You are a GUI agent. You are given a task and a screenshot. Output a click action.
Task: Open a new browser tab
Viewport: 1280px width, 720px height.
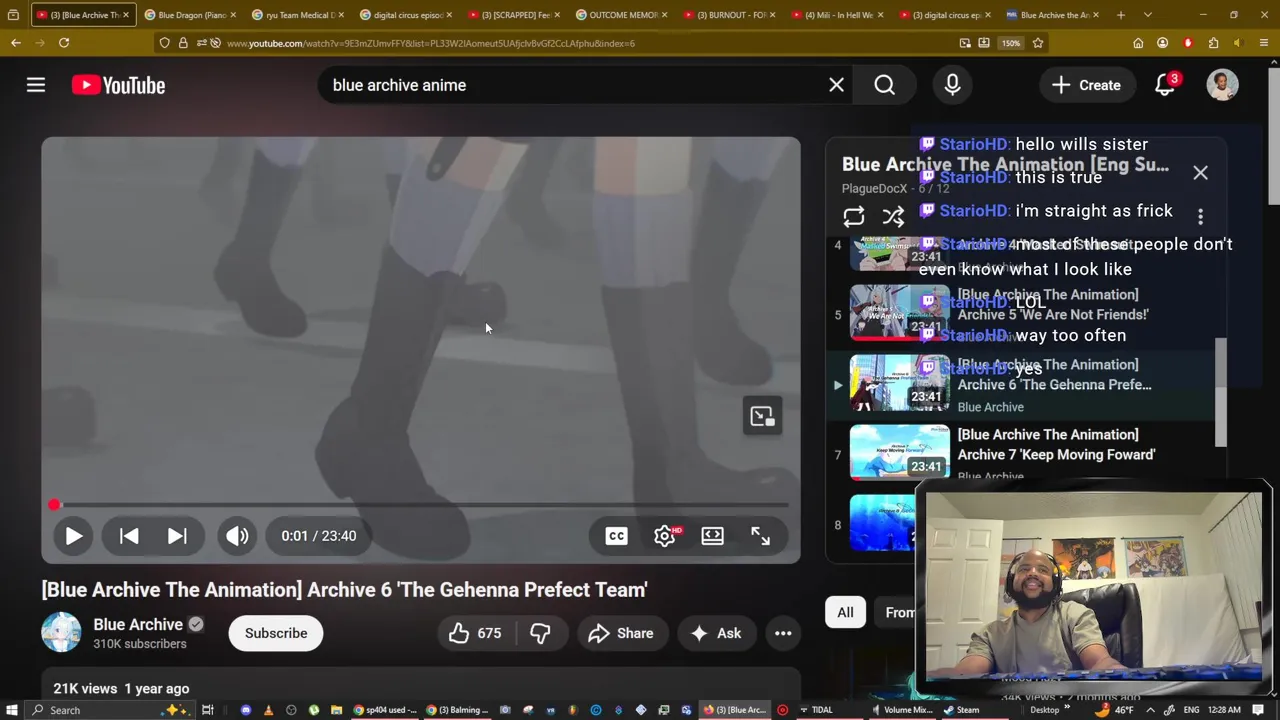click(1120, 15)
